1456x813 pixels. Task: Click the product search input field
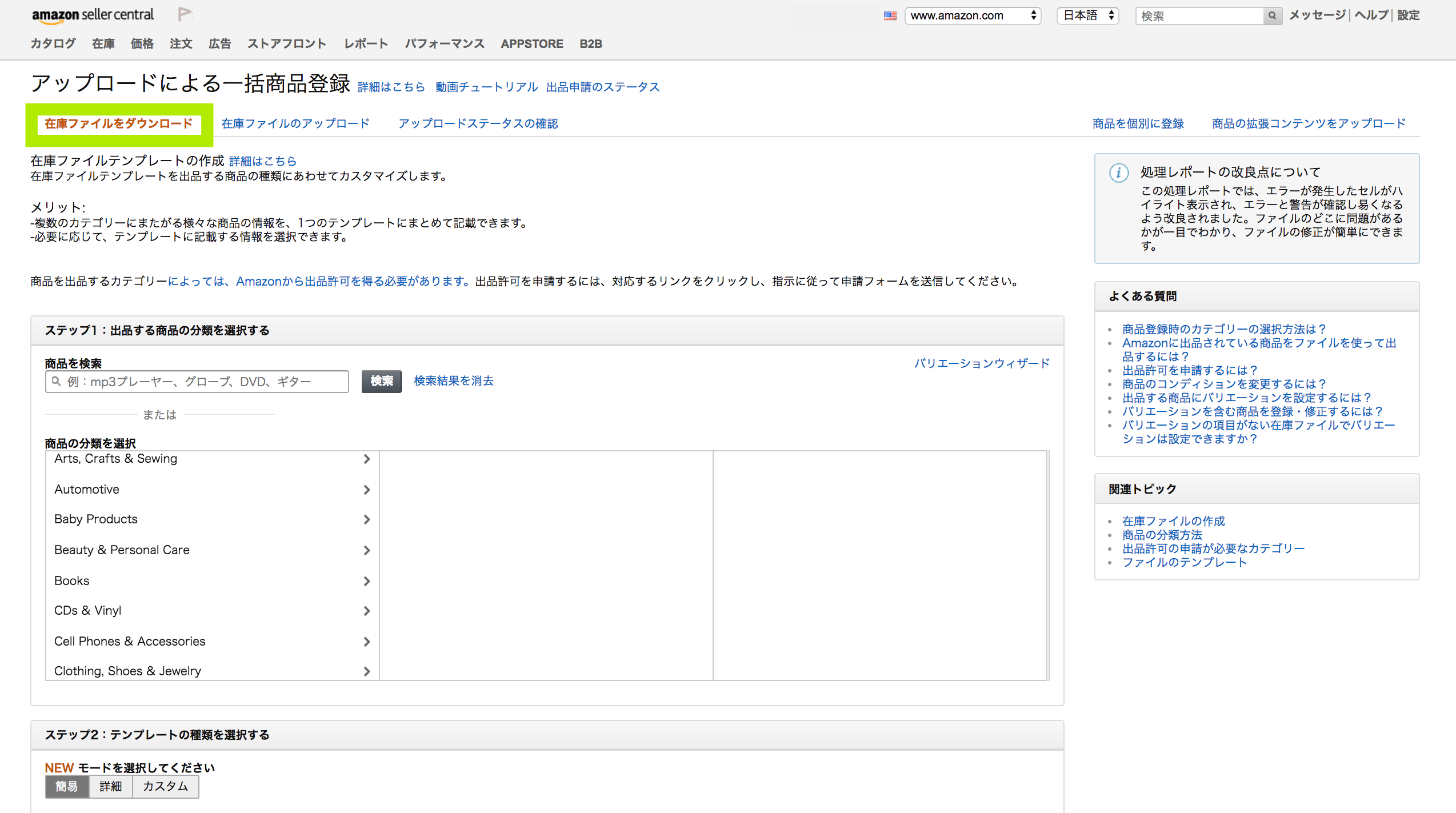pyautogui.click(x=197, y=382)
